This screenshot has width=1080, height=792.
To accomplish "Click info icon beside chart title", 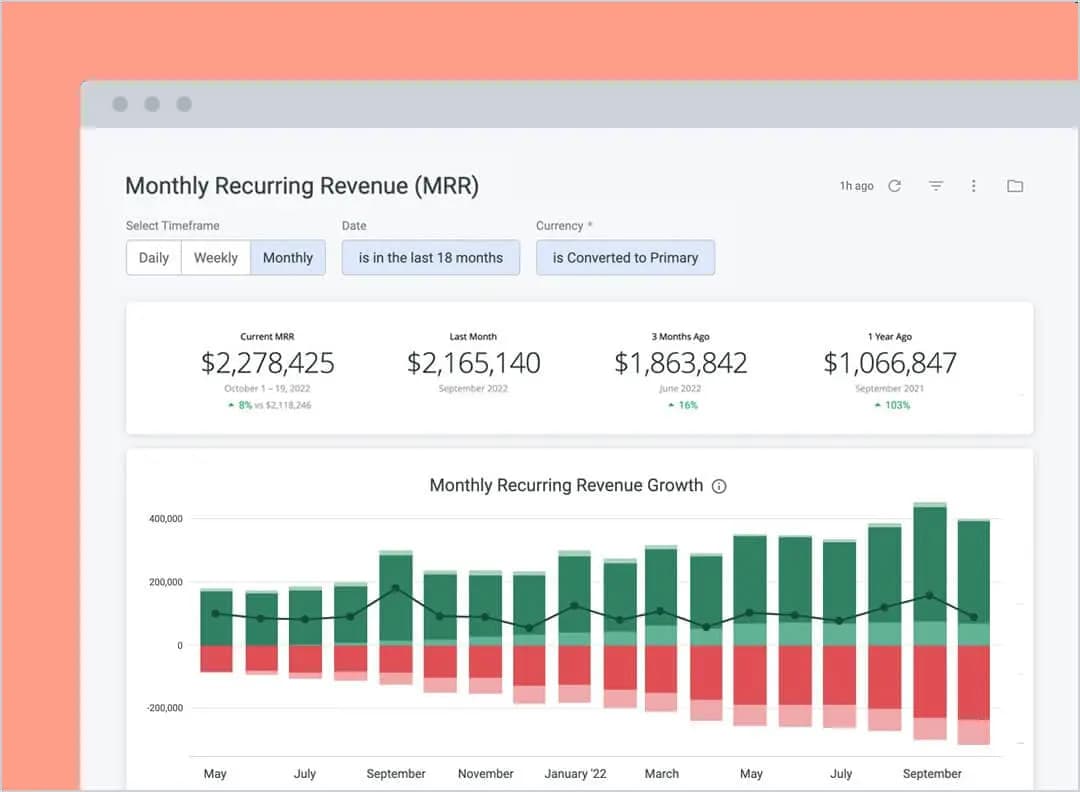I will [x=719, y=486].
